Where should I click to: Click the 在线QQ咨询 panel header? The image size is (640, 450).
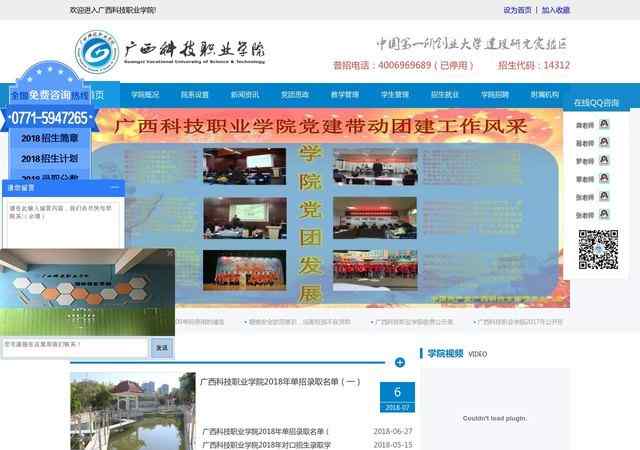(596, 103)
